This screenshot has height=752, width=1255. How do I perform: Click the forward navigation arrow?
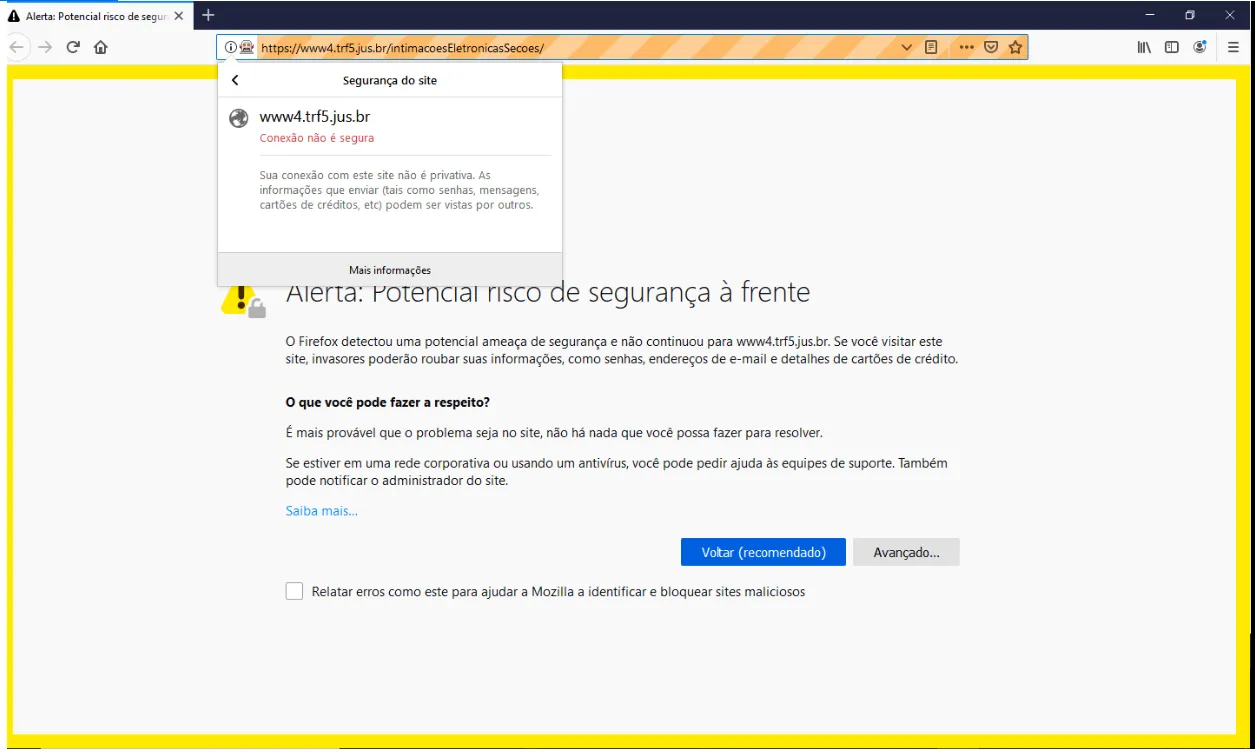[x=44, y=47]
